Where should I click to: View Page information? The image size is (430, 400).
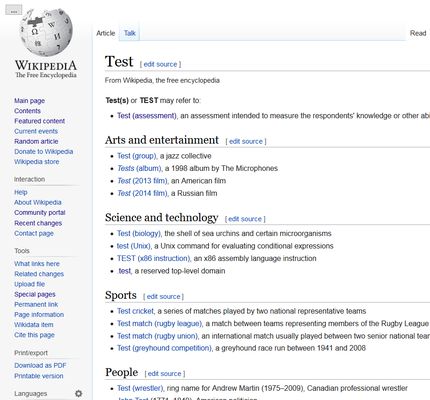point(39,315)
